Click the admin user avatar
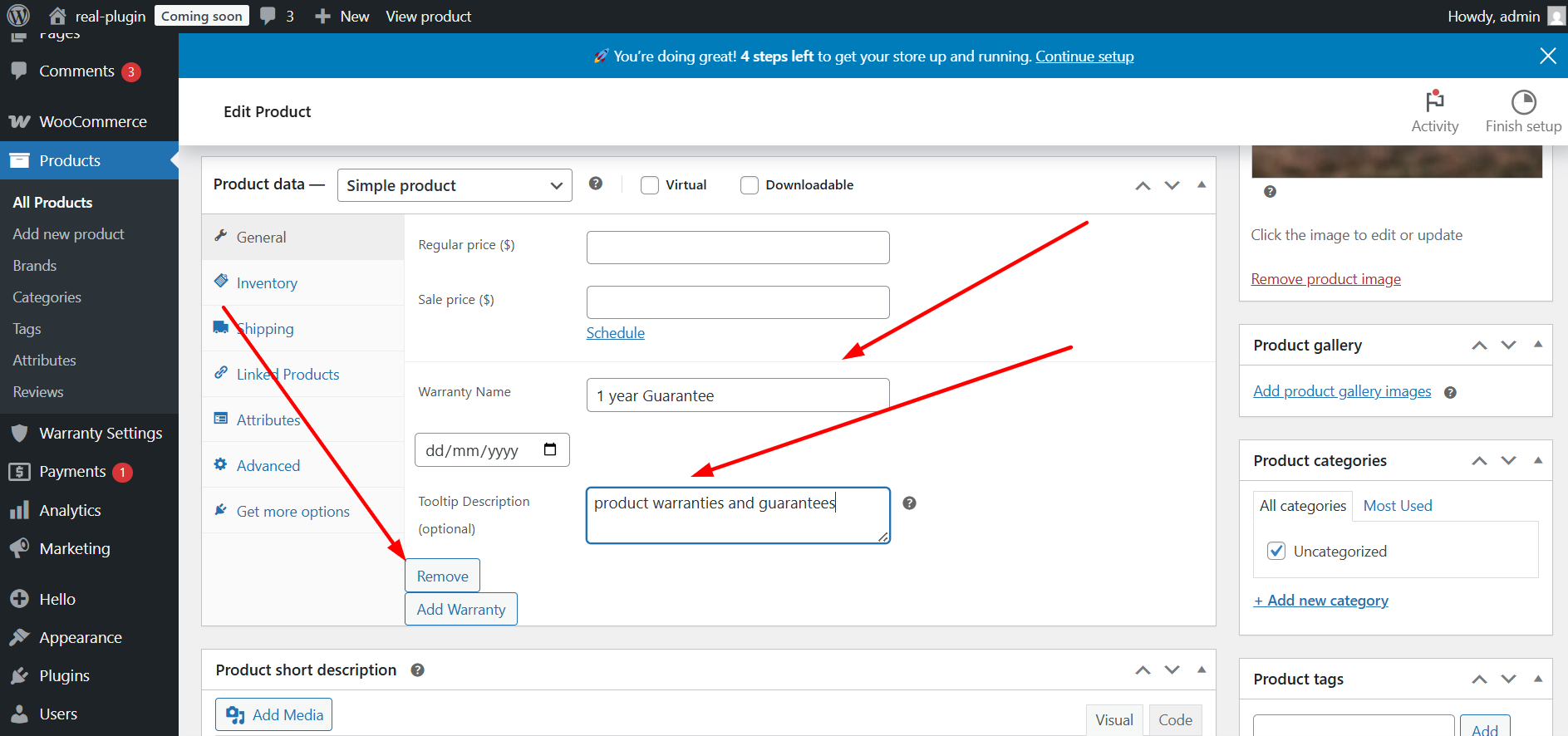 [x=1556, y=16]
